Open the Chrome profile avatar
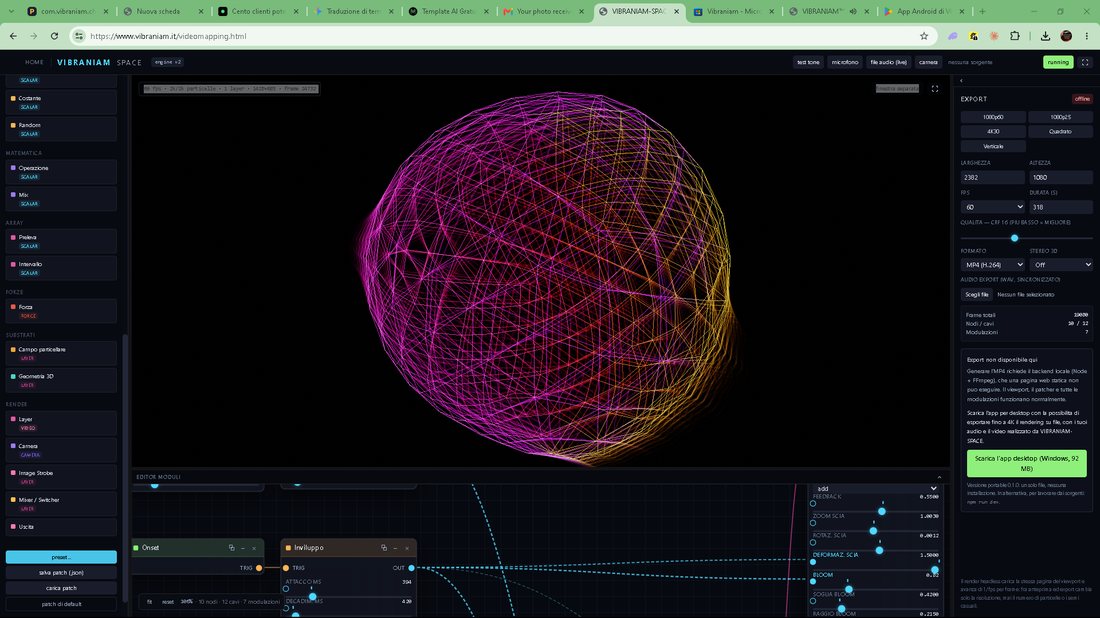This screenshot has width=1100, height=618. [1066, 36]
